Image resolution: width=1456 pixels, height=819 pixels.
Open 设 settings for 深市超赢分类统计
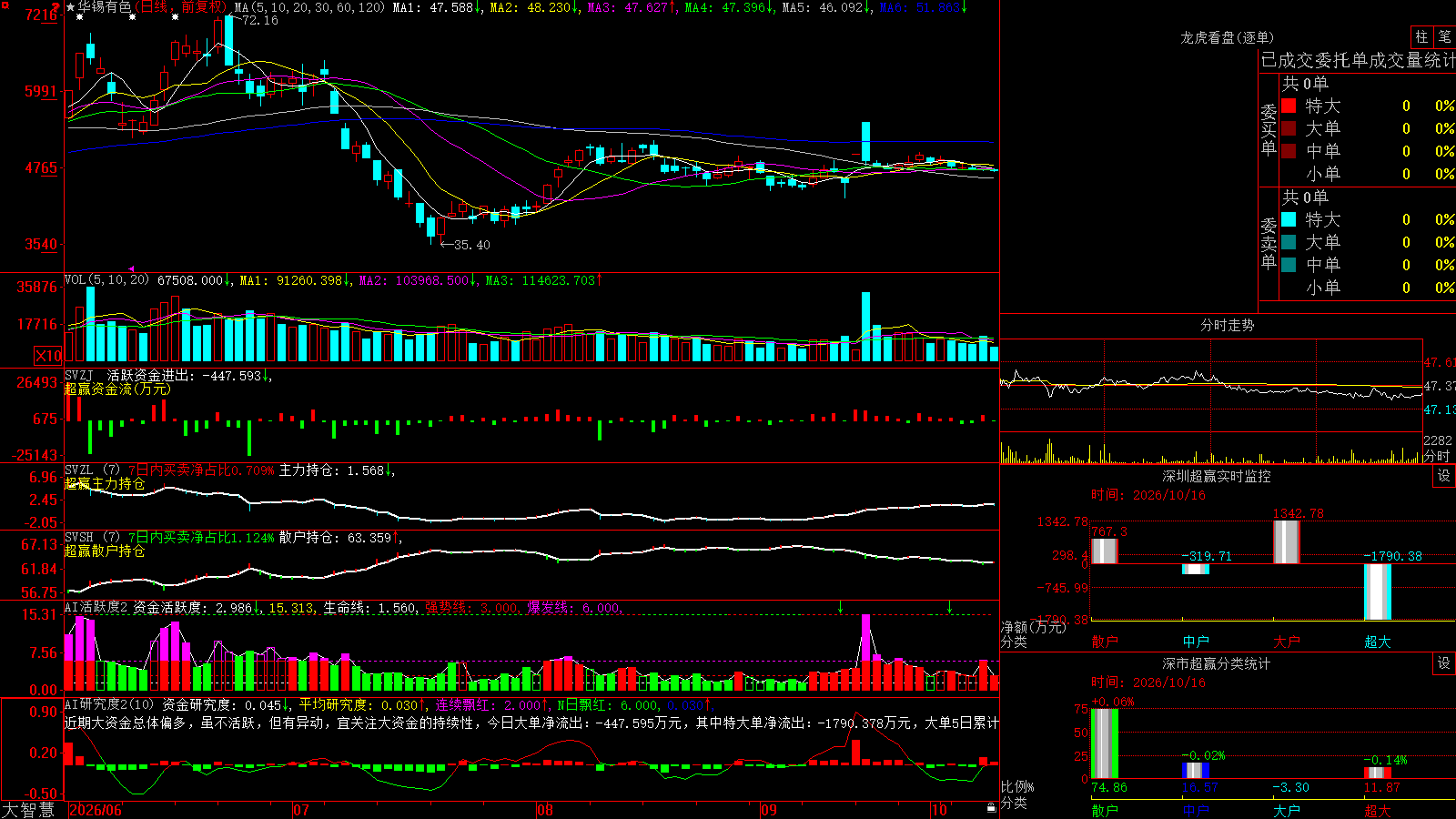tap(1444, 663)
